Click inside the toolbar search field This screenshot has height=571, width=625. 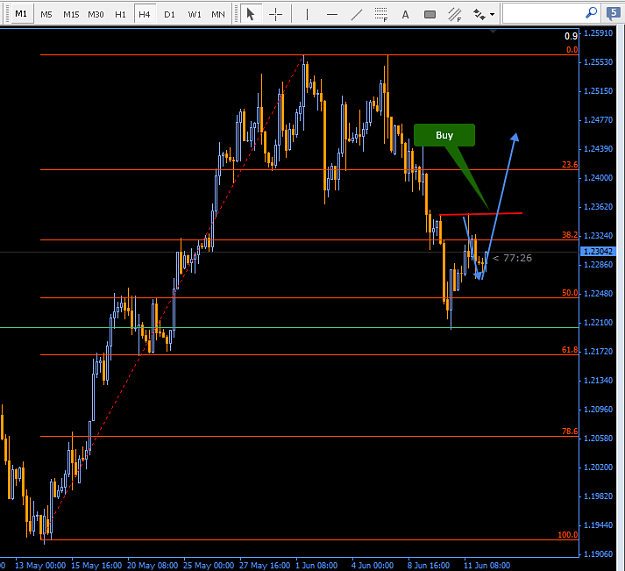pos(542,14)
